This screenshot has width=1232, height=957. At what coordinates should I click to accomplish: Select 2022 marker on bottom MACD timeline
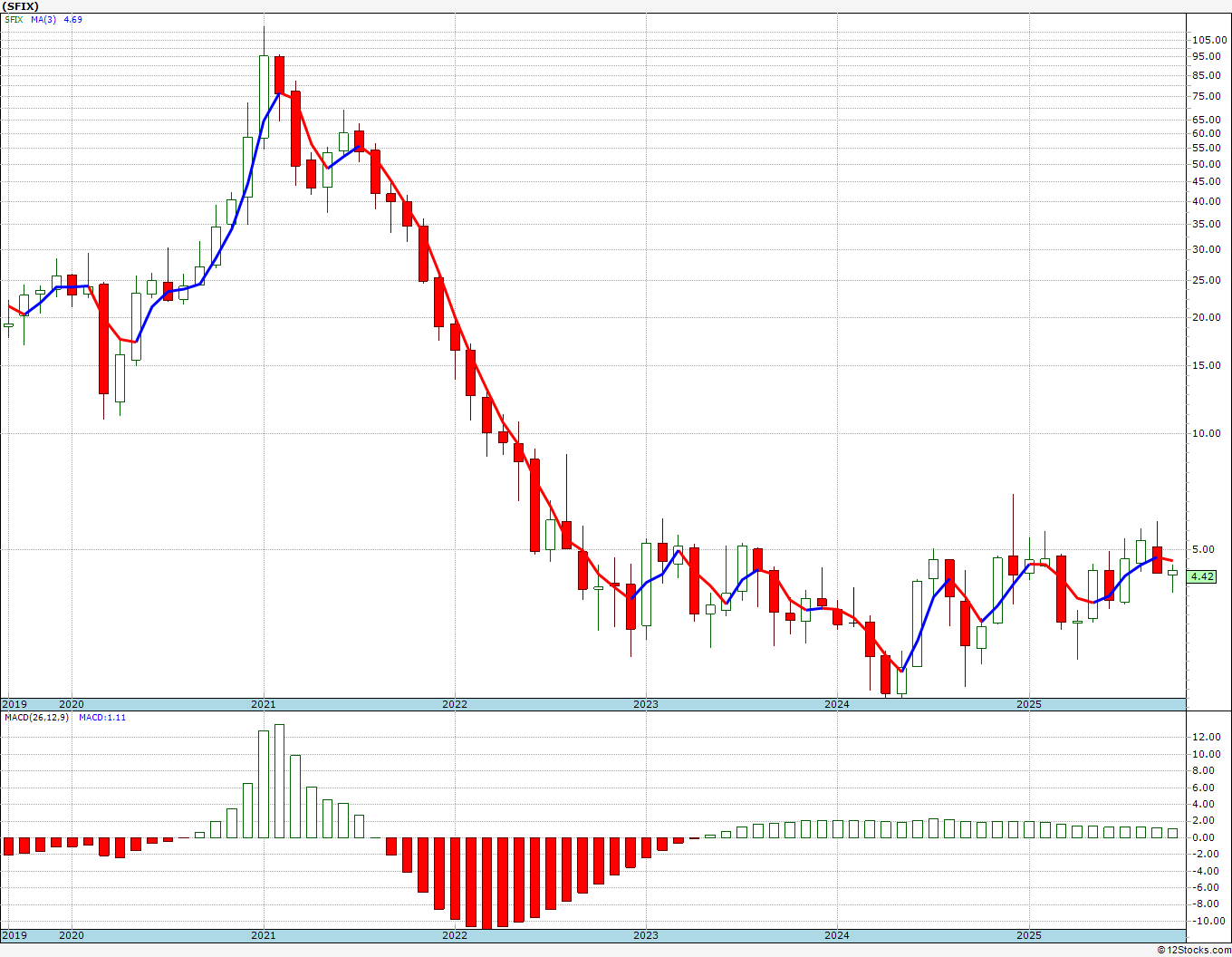click(454, 935)
